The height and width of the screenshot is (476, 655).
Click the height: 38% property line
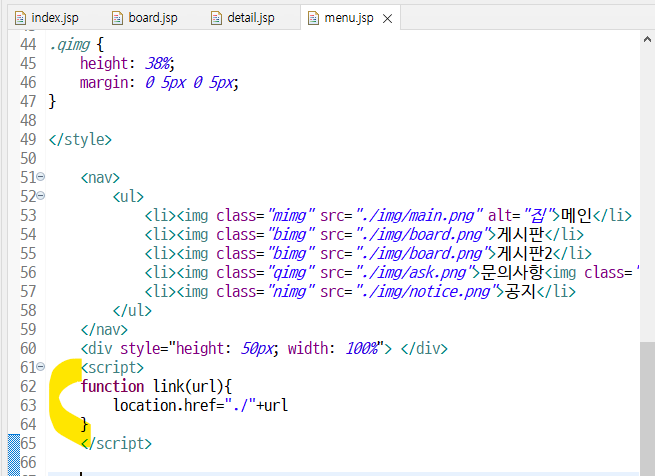127,64
